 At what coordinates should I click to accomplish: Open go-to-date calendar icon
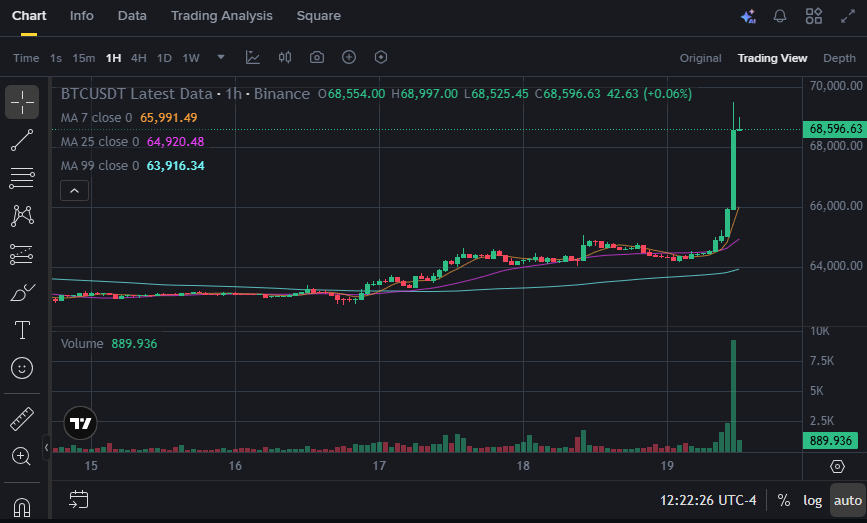point(79,499)
